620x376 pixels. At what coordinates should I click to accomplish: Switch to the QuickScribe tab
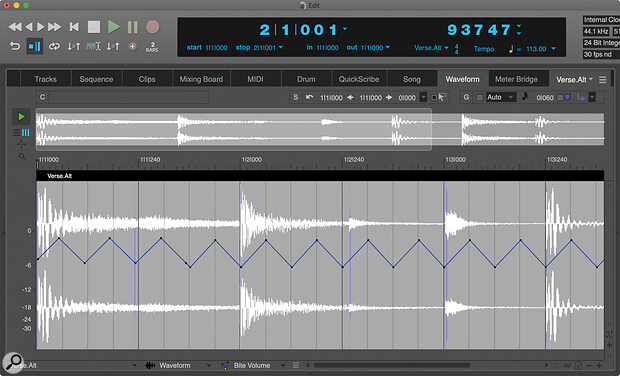359,79
